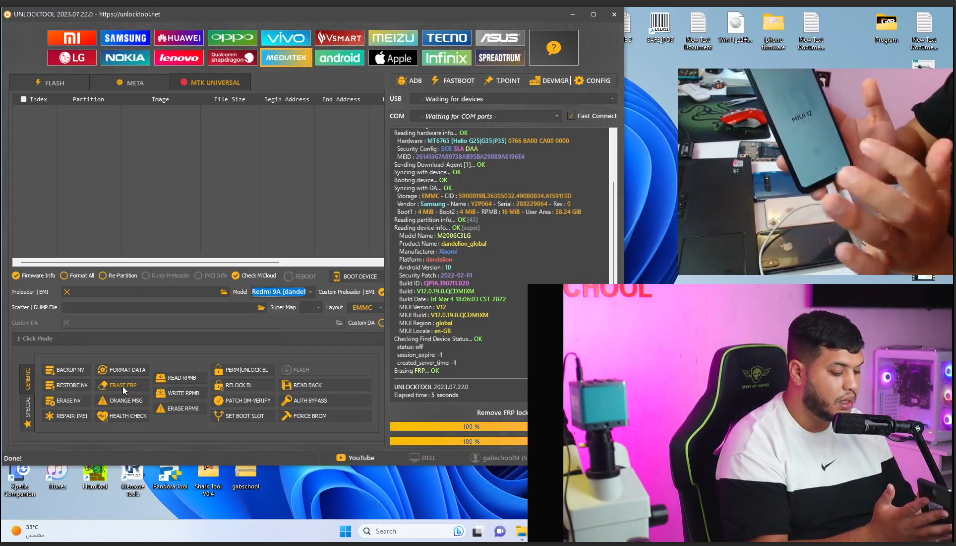
Task: Click the BOOT DEVICE button
Action: (x=355, y=276)
